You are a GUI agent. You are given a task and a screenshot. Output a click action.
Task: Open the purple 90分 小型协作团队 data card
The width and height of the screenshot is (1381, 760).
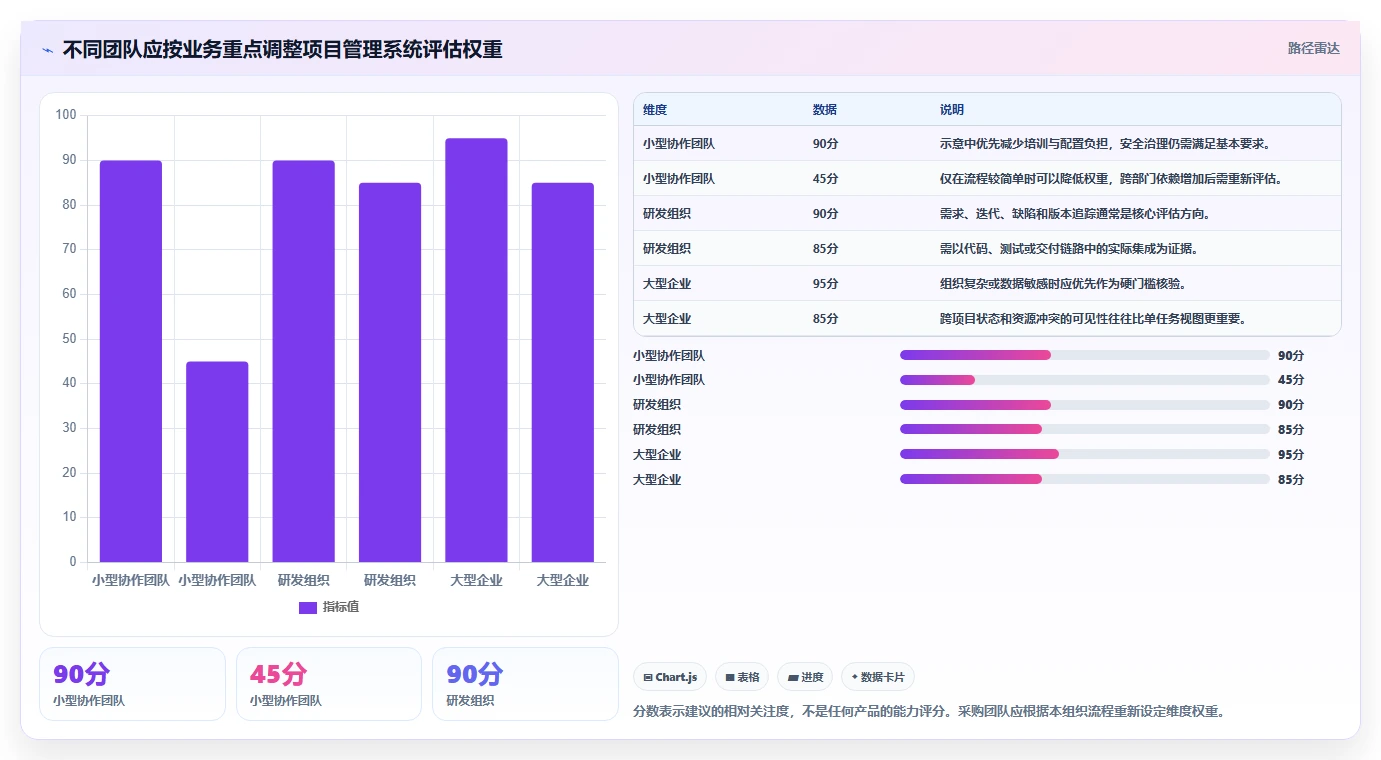132,684
